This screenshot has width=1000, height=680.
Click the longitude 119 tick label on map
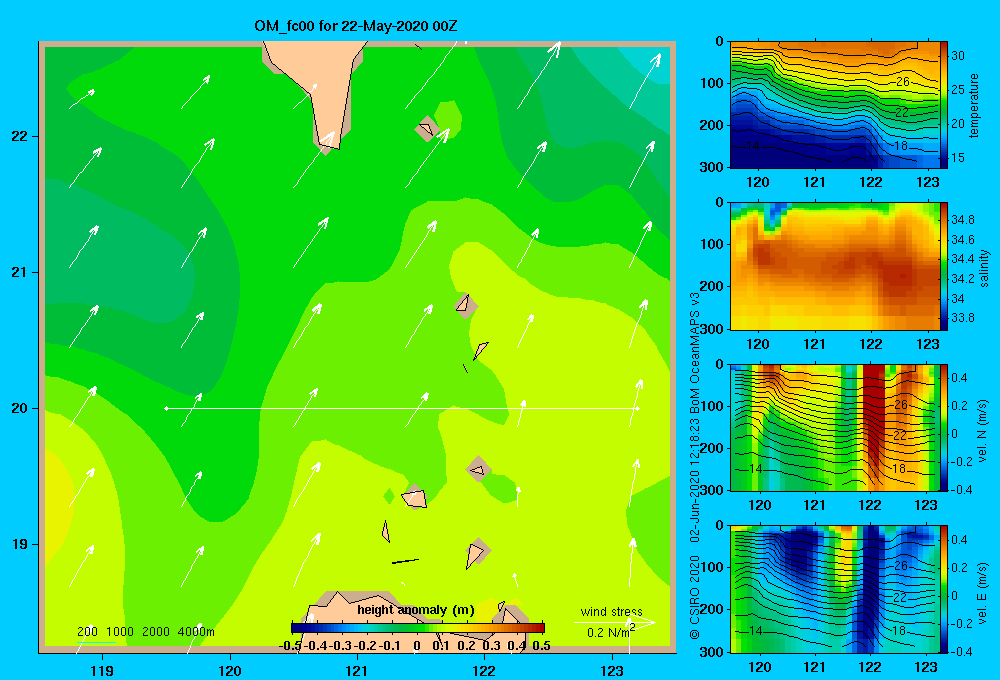(x=102, y=670)
